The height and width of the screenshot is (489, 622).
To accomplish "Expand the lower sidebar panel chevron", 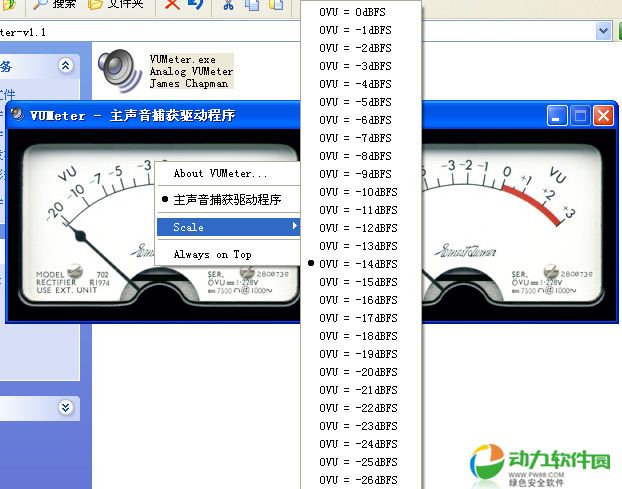I will [66, 407].
